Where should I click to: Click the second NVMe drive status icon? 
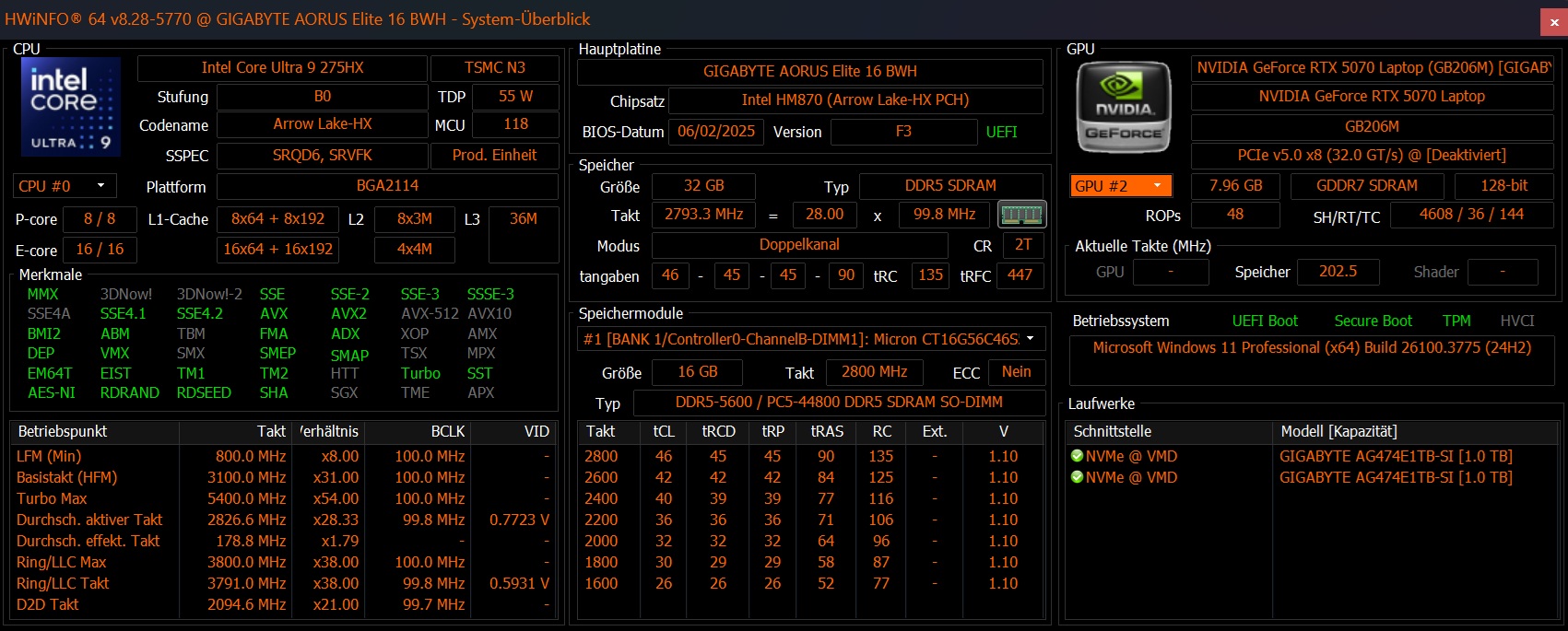1077,477
